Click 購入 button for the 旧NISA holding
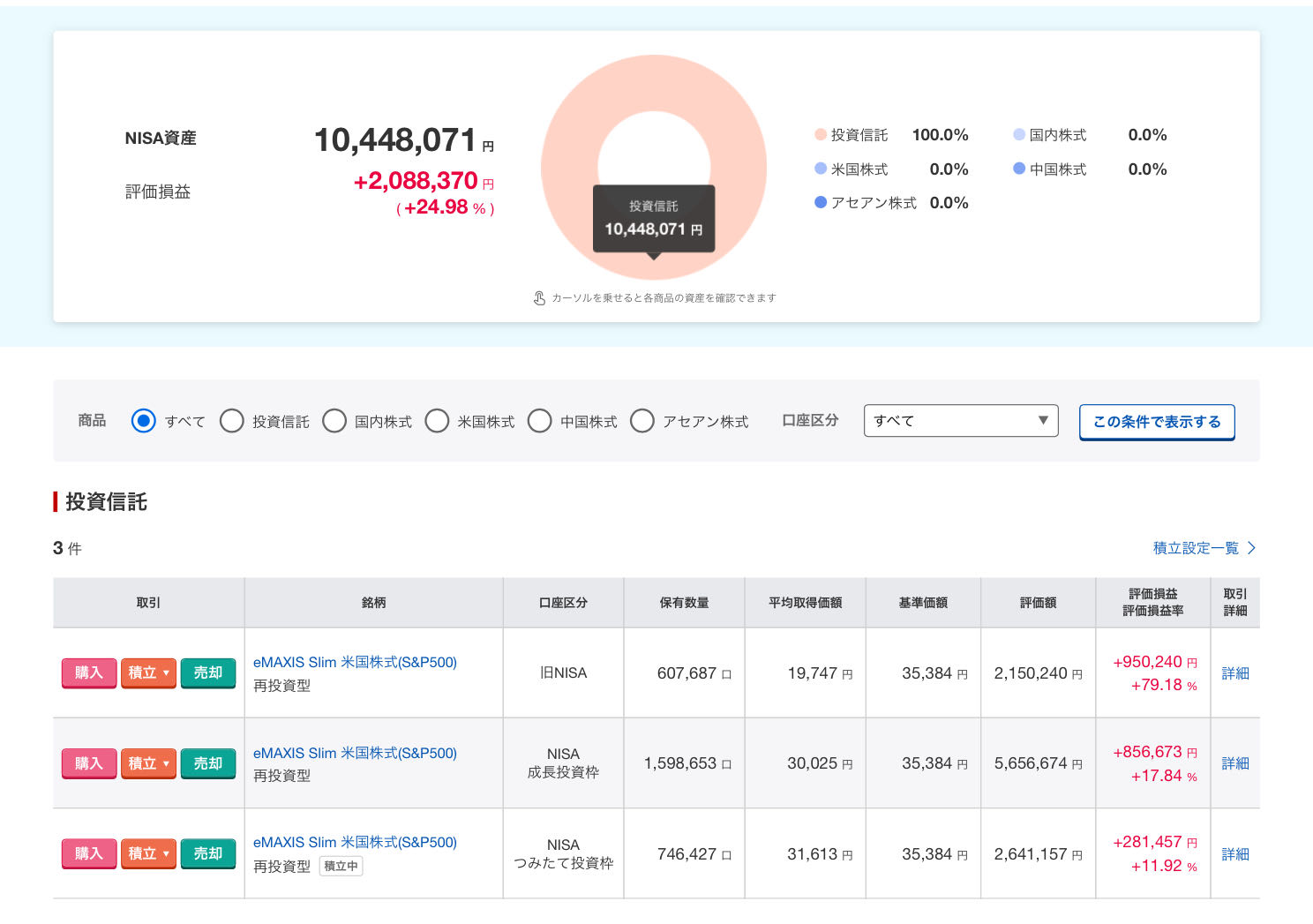1313x924 pixels. pyautogui.click(x=88, y=672)
